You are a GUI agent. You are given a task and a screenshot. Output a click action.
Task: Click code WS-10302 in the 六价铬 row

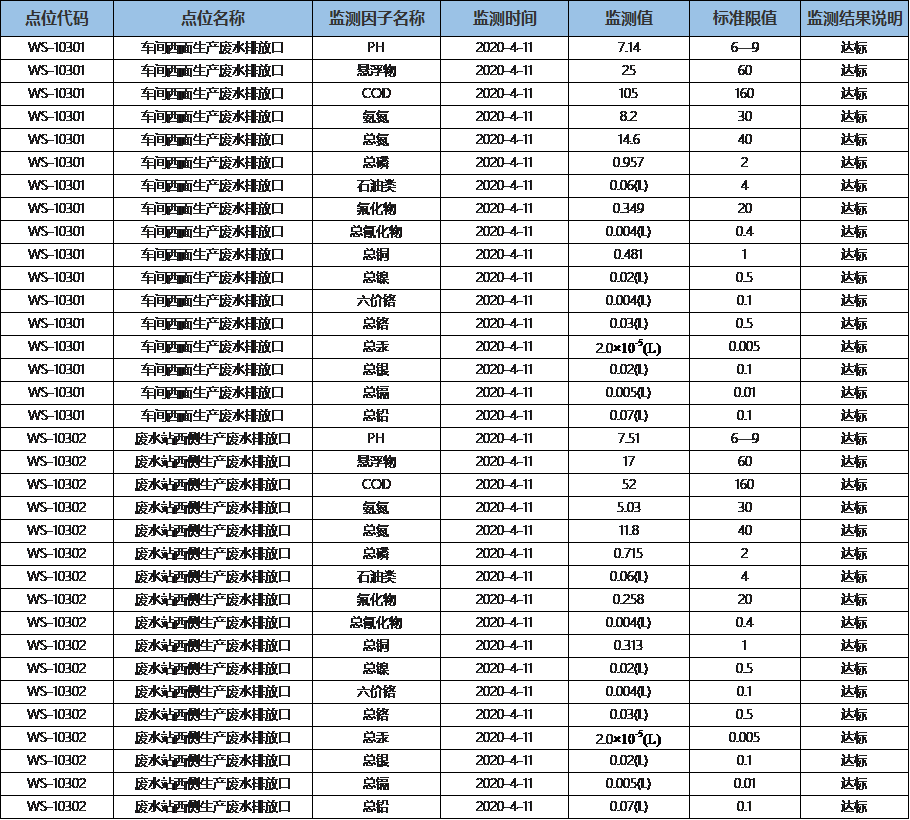(x=56, y=692)
